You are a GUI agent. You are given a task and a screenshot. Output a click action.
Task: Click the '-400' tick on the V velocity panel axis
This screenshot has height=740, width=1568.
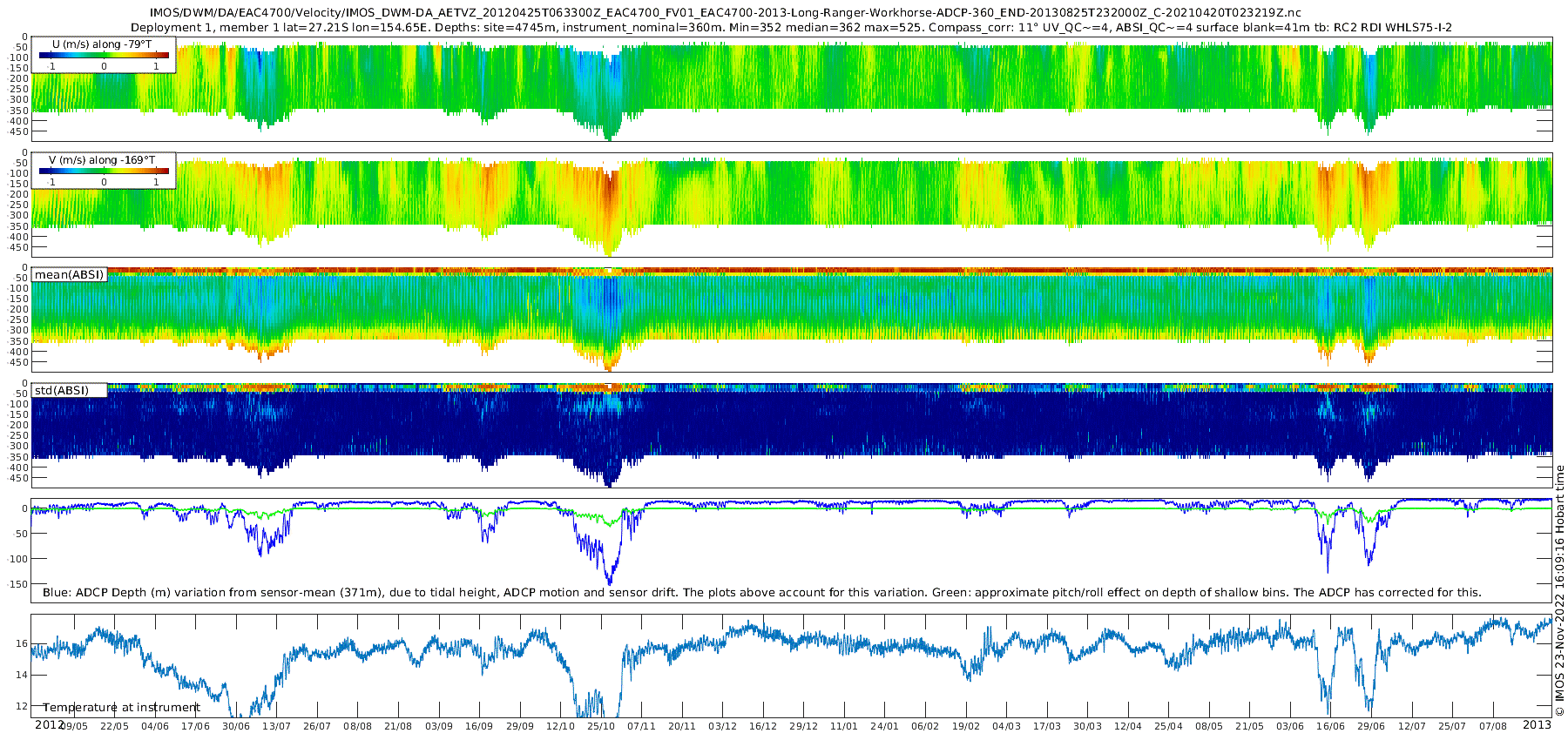[17, 237]
